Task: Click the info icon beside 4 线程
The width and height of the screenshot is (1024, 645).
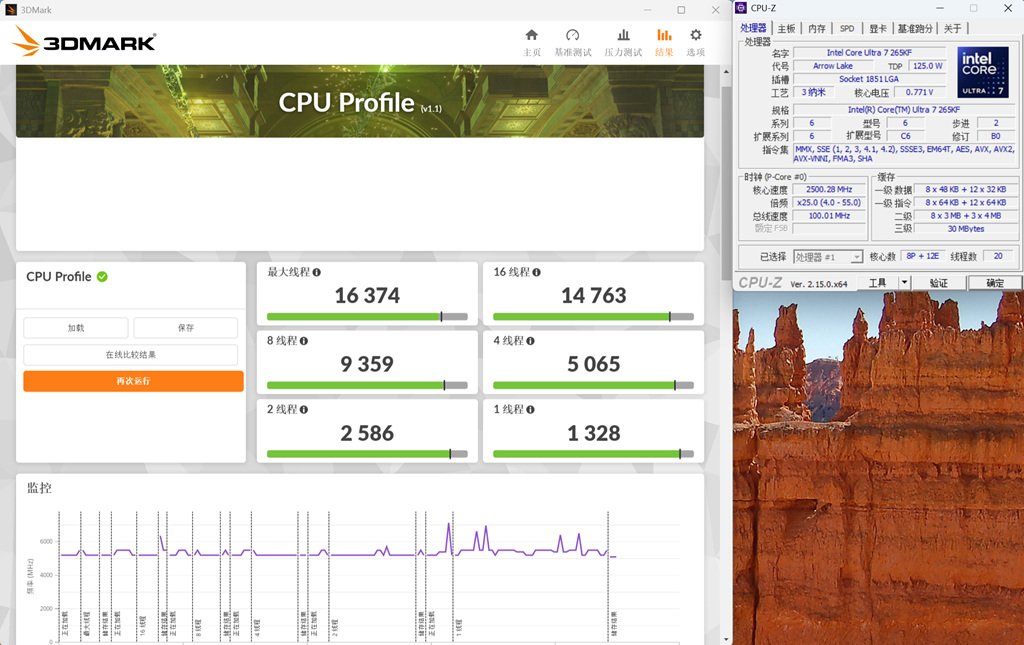Action: pyautogui.click(x=530, y=341)
